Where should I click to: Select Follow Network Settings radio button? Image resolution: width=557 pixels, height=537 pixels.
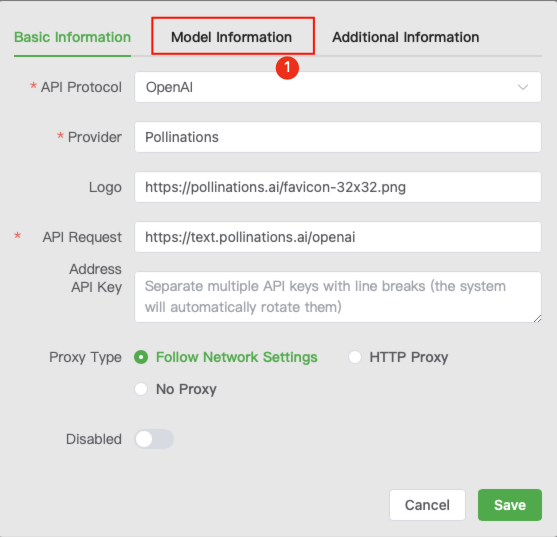pos(141,357)
